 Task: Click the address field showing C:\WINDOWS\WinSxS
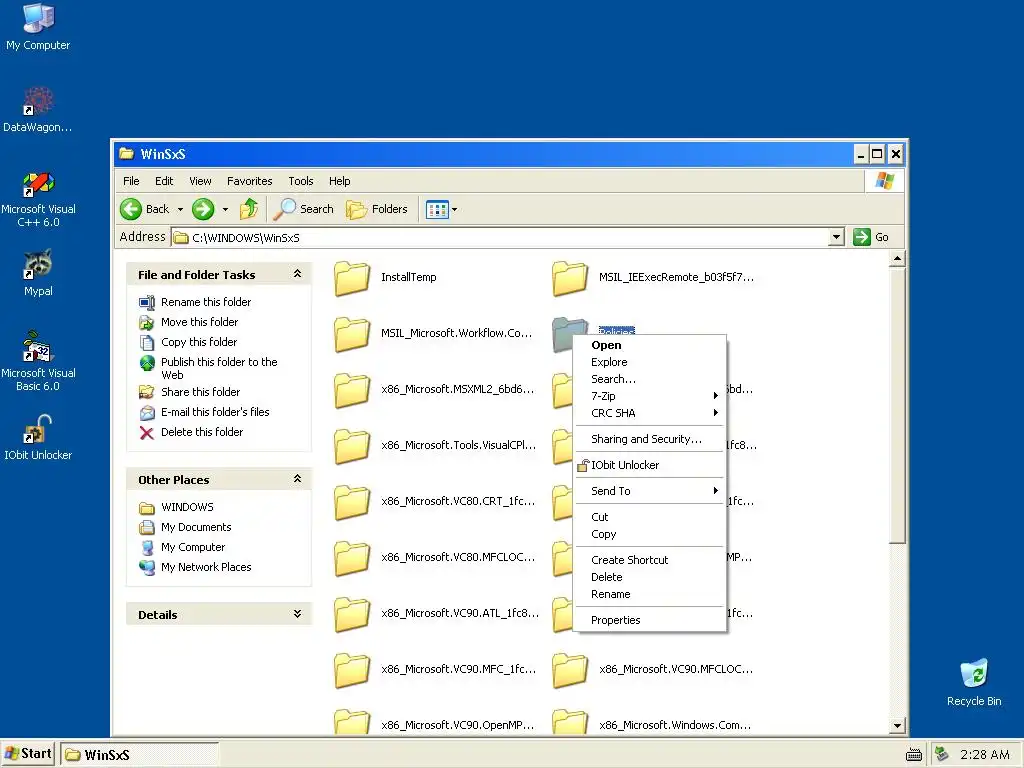pos(500,237)
